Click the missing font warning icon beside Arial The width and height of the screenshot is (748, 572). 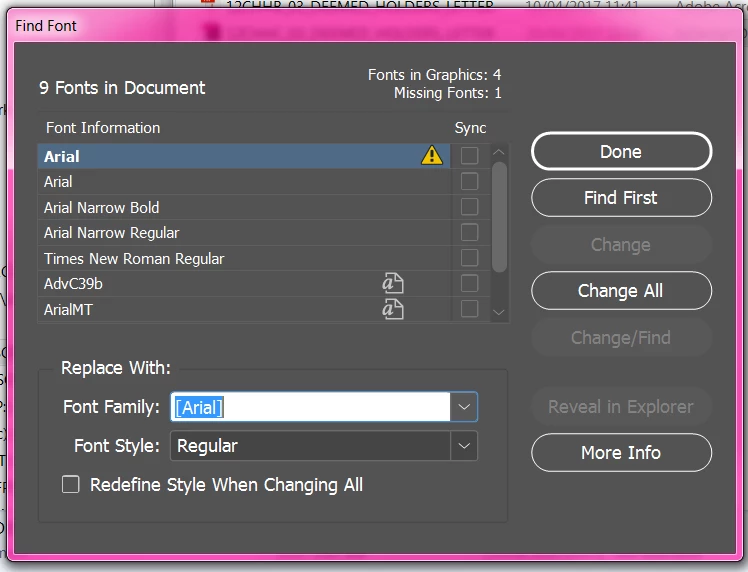pyautogui.click(x=432, y=155)
